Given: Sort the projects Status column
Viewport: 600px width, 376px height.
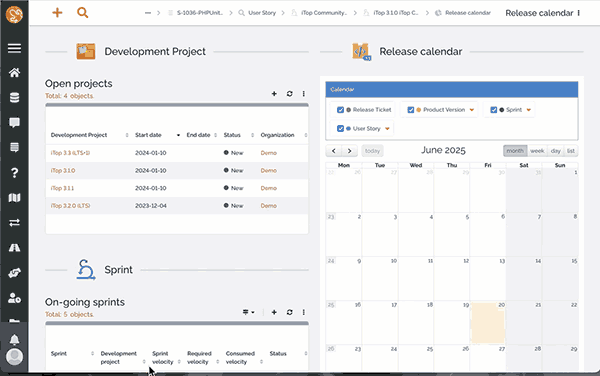Looking at the screenshot, I should [232, 135].
